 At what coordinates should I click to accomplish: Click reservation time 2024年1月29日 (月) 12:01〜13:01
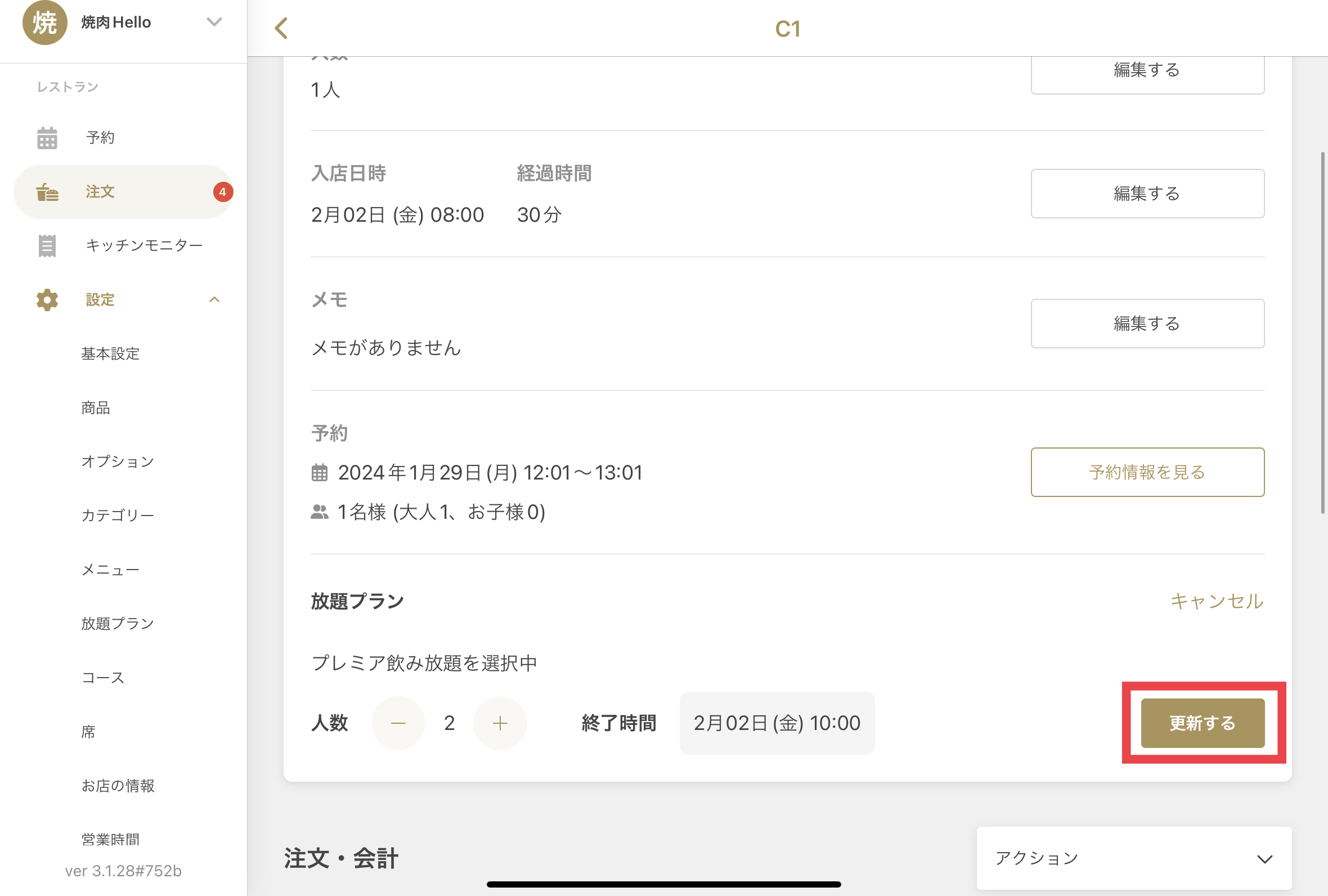click(x=490, y=473)
